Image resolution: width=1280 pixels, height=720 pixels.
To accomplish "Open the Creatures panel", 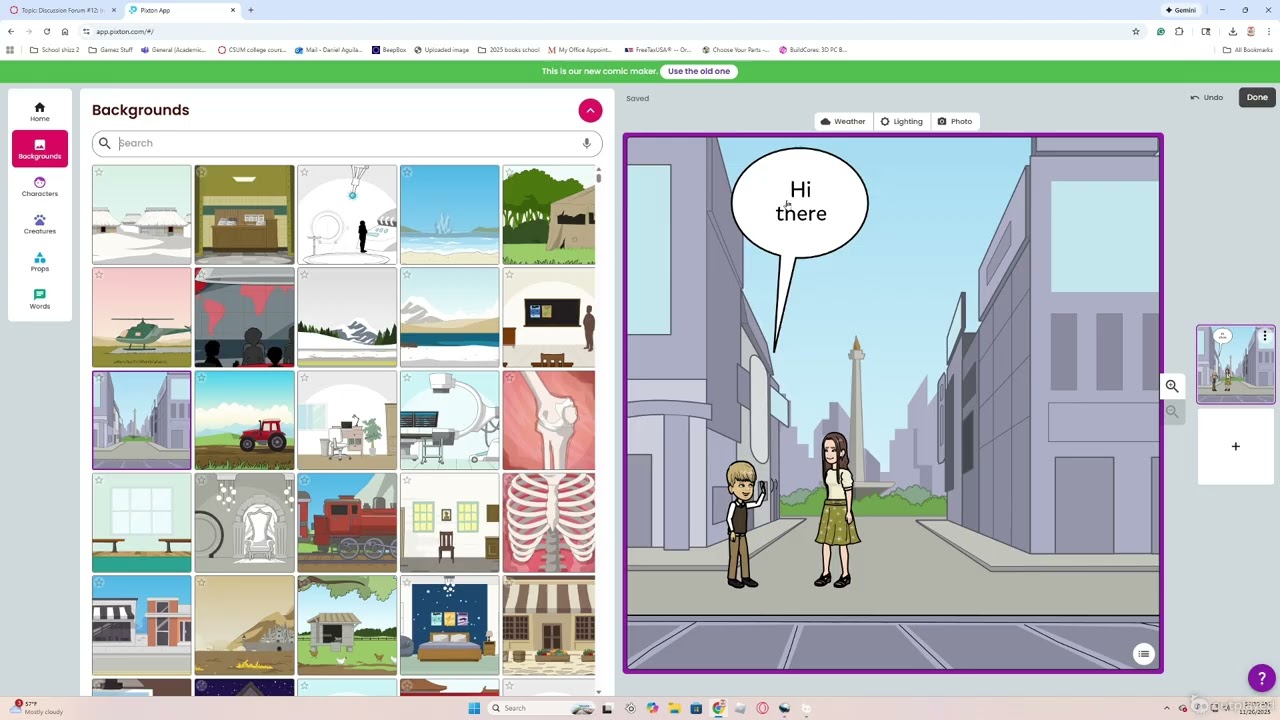I will (40, 224).
